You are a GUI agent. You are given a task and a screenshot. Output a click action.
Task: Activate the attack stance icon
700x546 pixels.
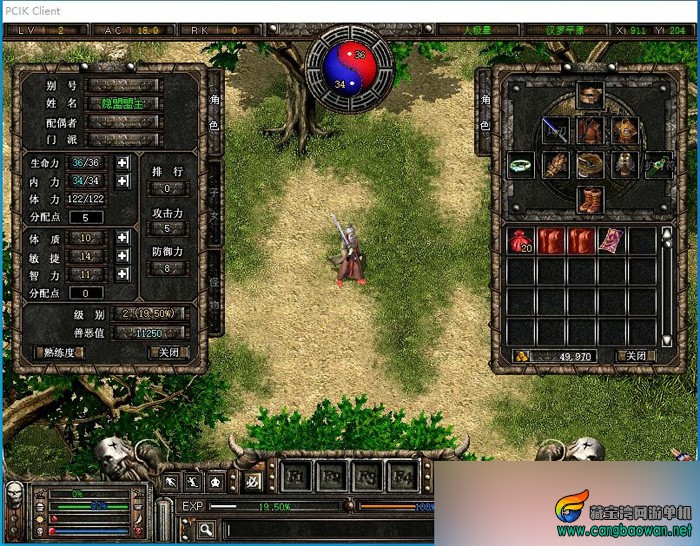coord(193,482)
